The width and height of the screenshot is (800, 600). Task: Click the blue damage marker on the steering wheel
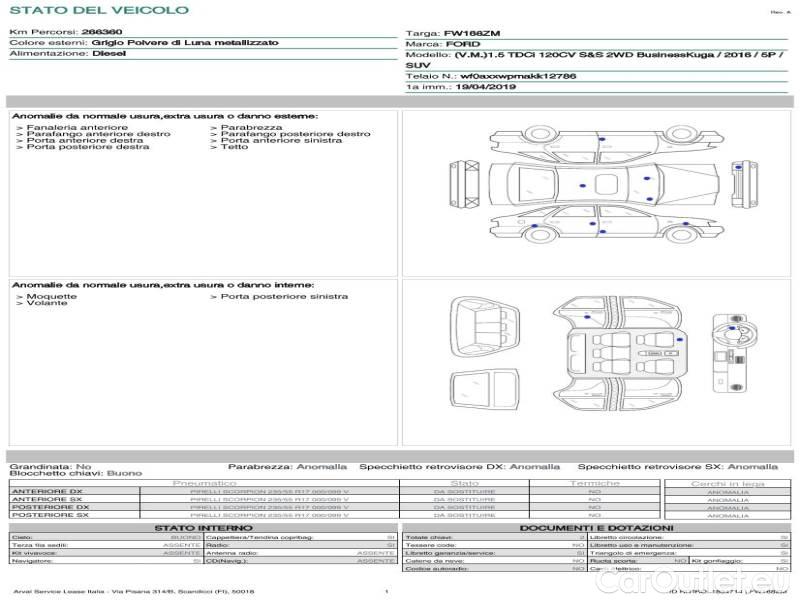click(x=733, y=328)
